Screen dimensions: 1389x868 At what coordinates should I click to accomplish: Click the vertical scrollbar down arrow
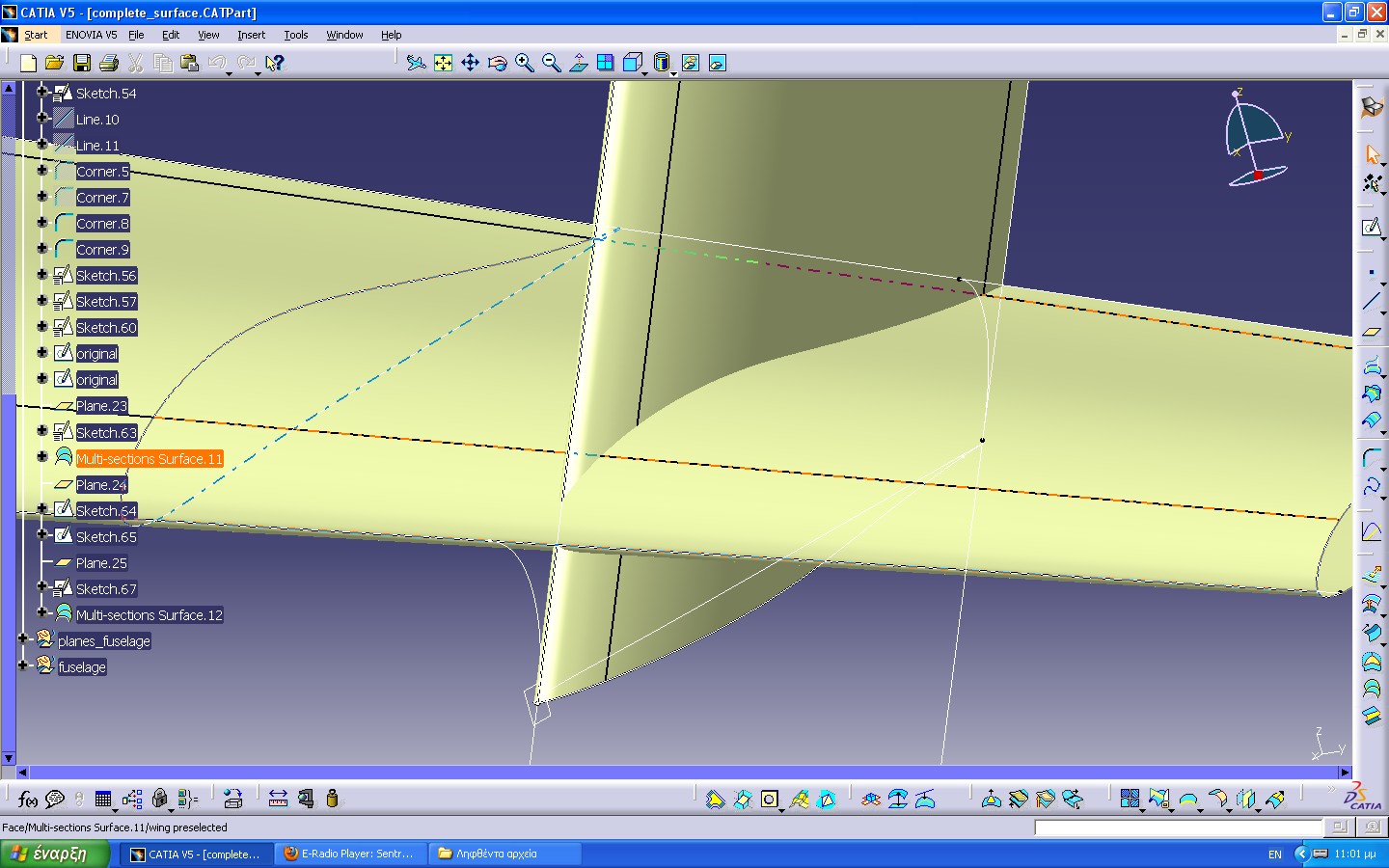click(x=9, y=759)
